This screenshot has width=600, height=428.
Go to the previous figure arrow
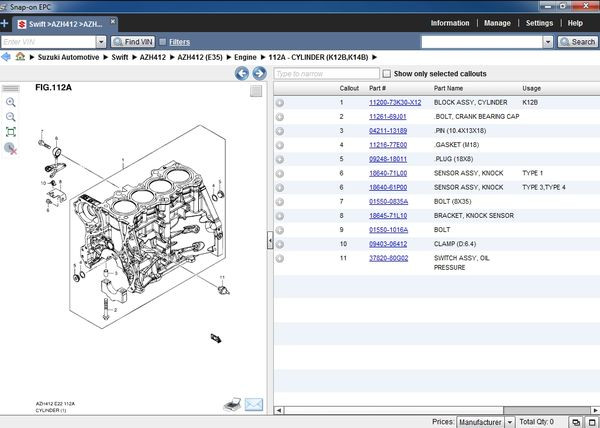pos(241,74)
